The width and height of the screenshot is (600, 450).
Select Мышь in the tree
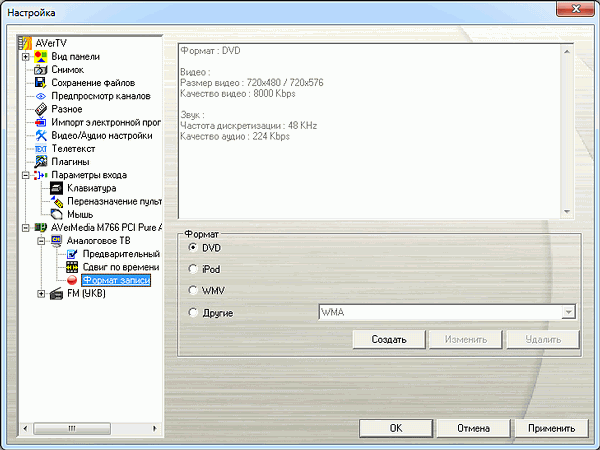(x=80, y=214)
